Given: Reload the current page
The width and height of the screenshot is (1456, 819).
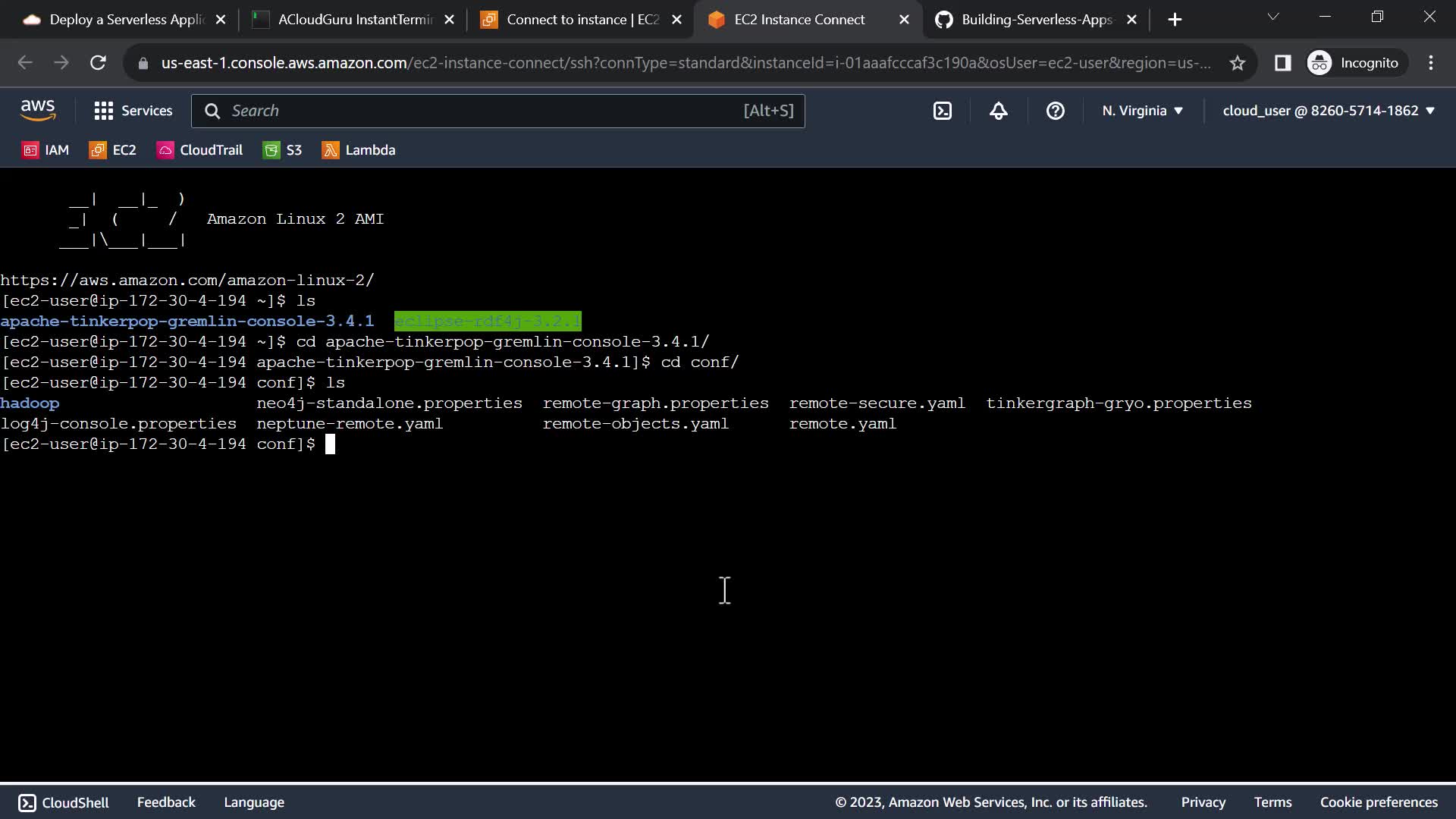Looking at the screenshot, I should [98, 63].
